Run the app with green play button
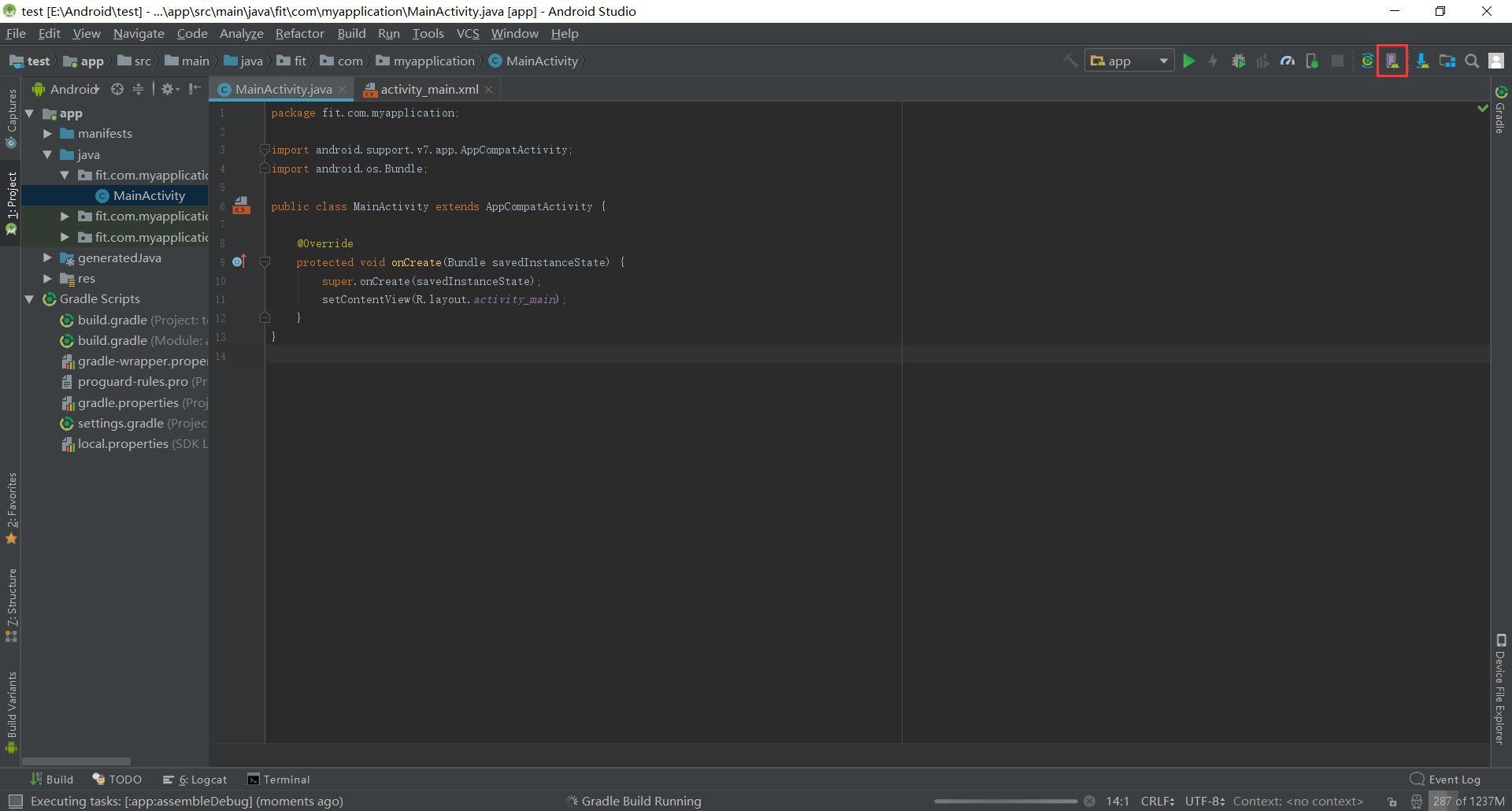 pos(1189,61)
